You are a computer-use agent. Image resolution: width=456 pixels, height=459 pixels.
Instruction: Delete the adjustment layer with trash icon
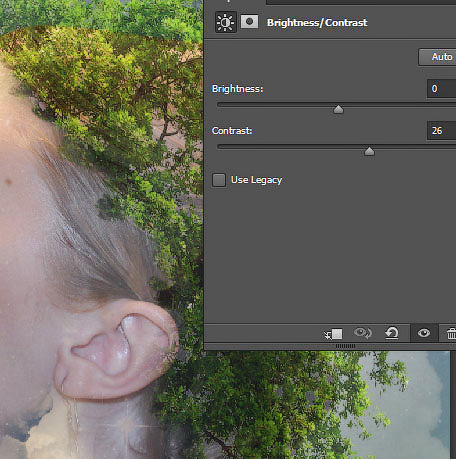pos(451,333)
